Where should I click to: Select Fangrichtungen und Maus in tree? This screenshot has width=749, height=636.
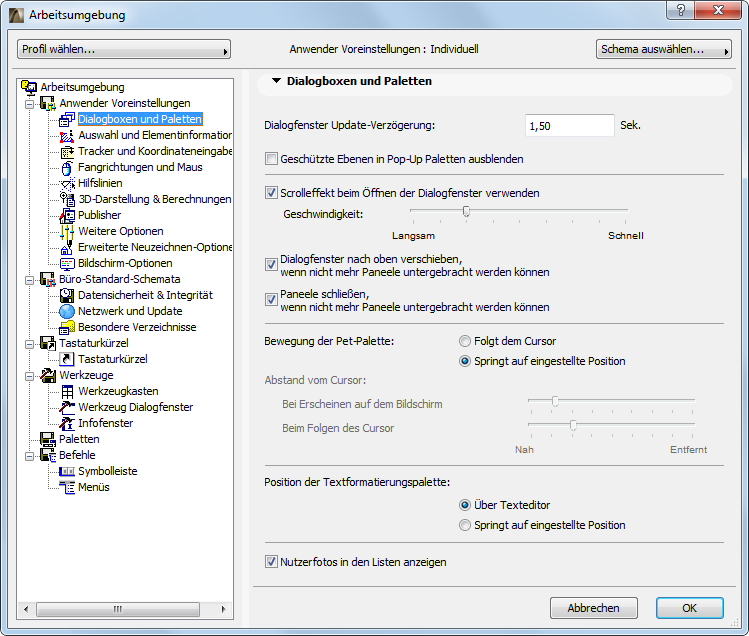pos(140,167)
